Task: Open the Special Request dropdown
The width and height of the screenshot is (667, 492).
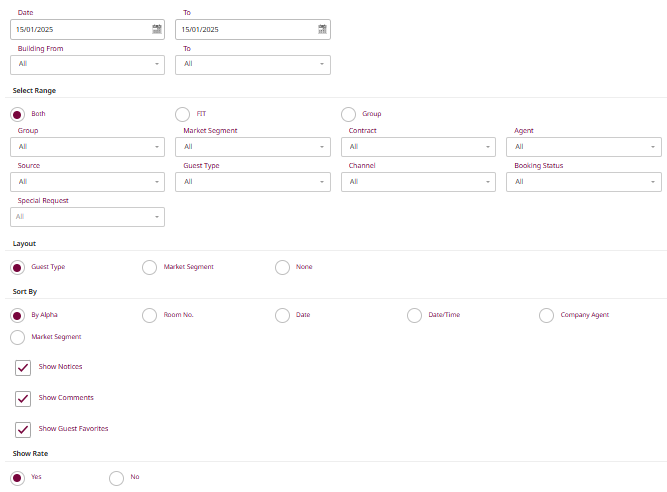Action: 87,216
